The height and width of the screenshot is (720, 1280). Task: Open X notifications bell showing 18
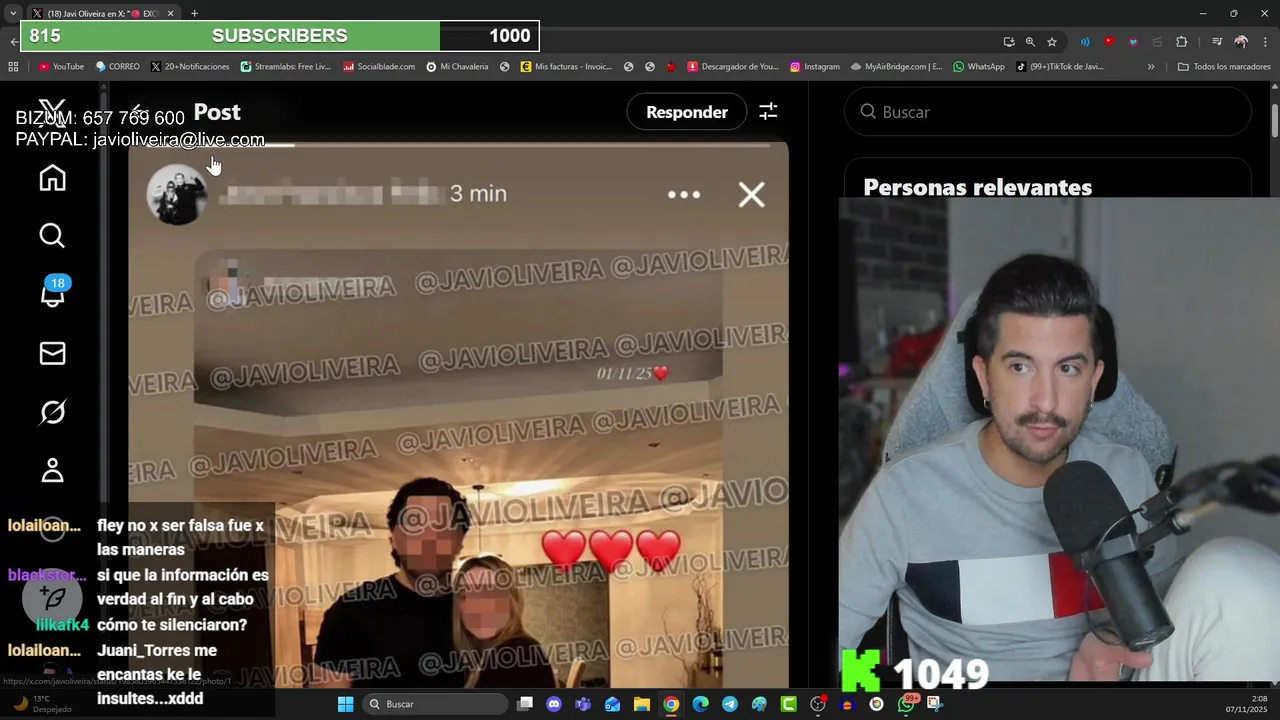point(52,294)
